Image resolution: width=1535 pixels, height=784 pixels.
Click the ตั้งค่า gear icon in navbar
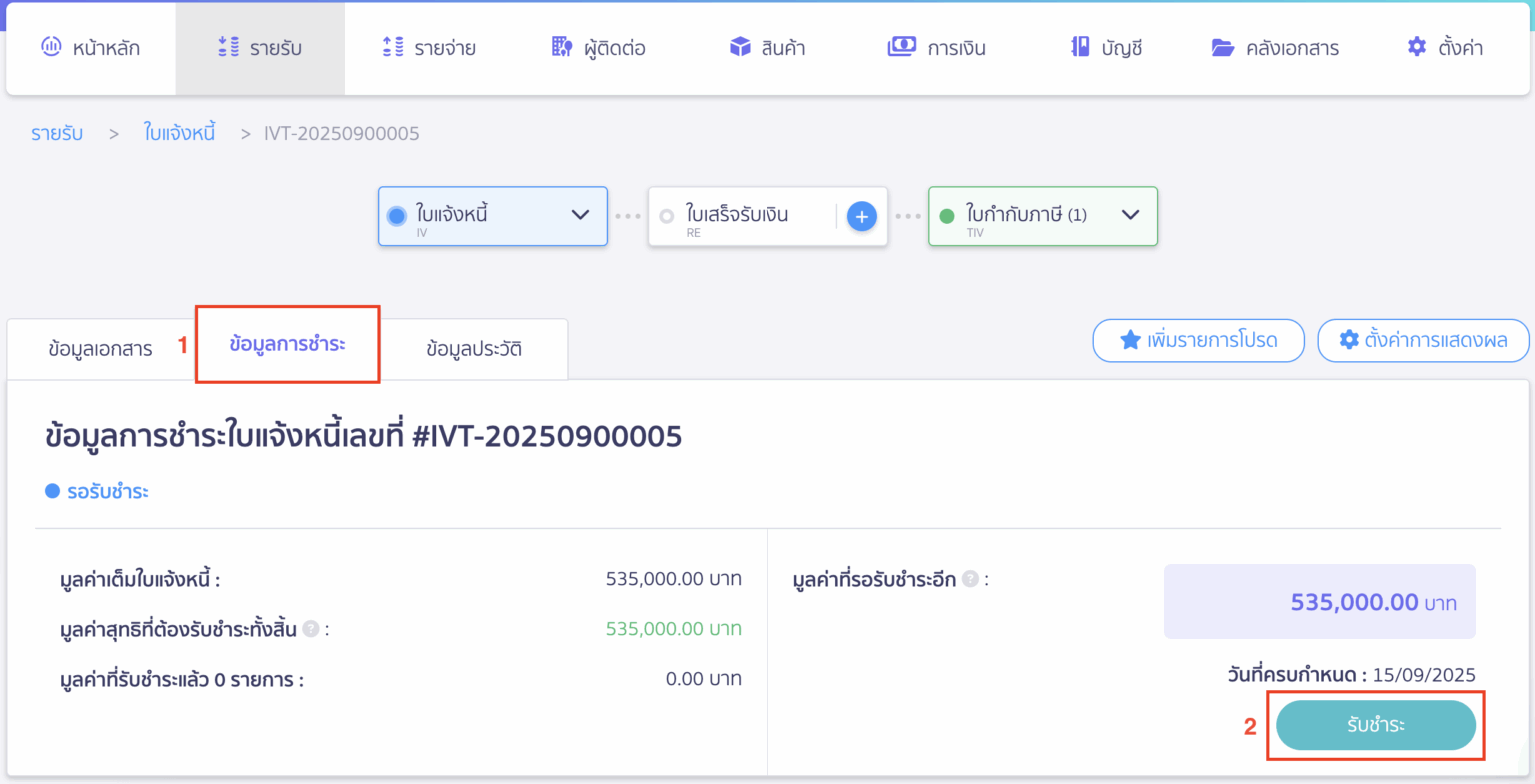tap(1417, 47)
